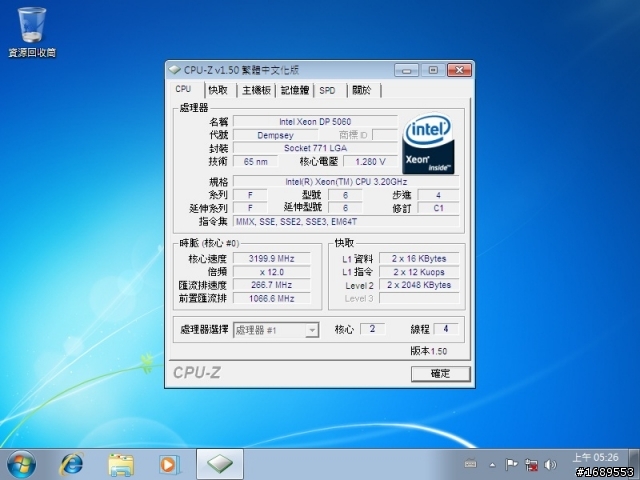The height and width of the screenshot is (480, 640).
Task: Click the 2 x 2048 KBytes Level 2 value
Action: [x=419, y=285]
